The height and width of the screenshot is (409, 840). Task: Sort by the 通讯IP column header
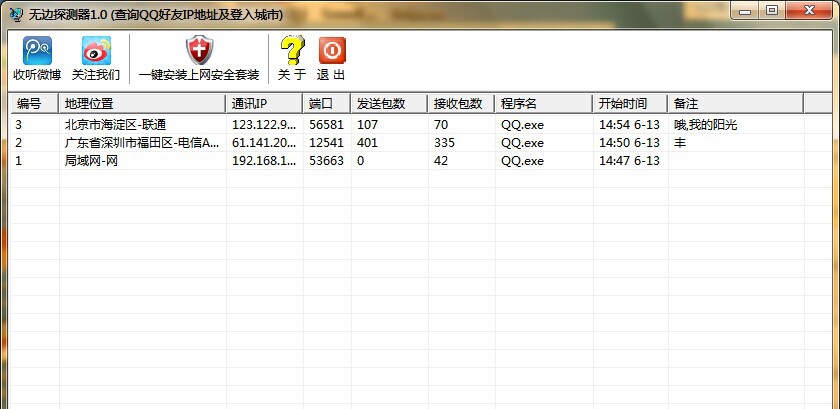[264, 103]
